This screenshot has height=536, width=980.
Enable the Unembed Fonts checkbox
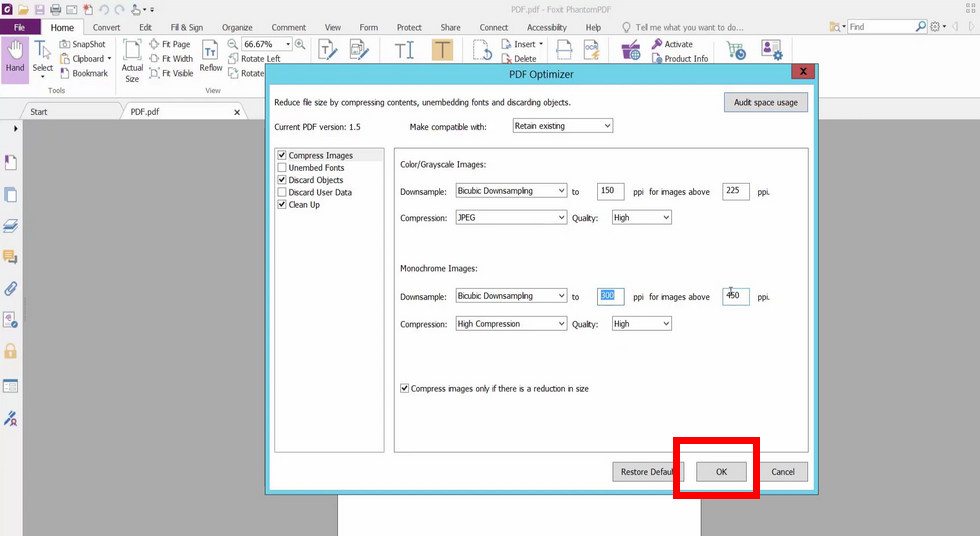[282, 168]
